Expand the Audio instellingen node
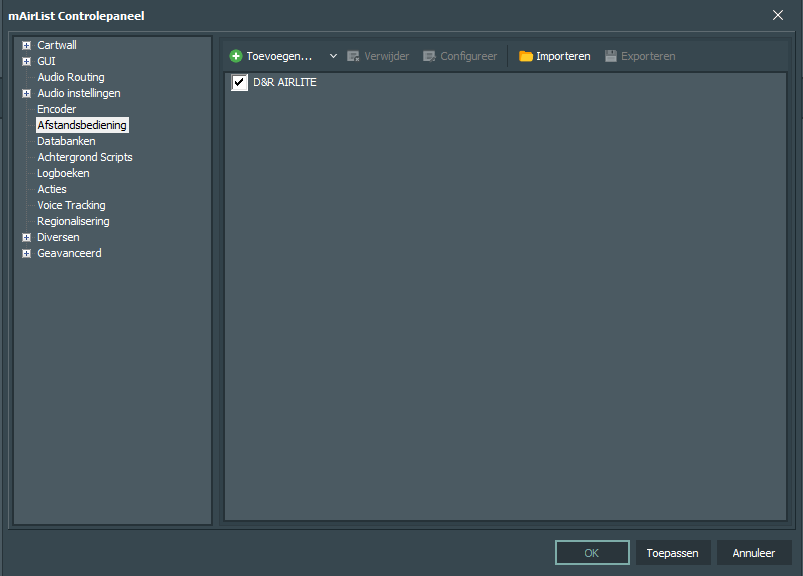Image resolution: width=803 pixels, height=576 pixels. pyautogui.click(x=27, y=93)
